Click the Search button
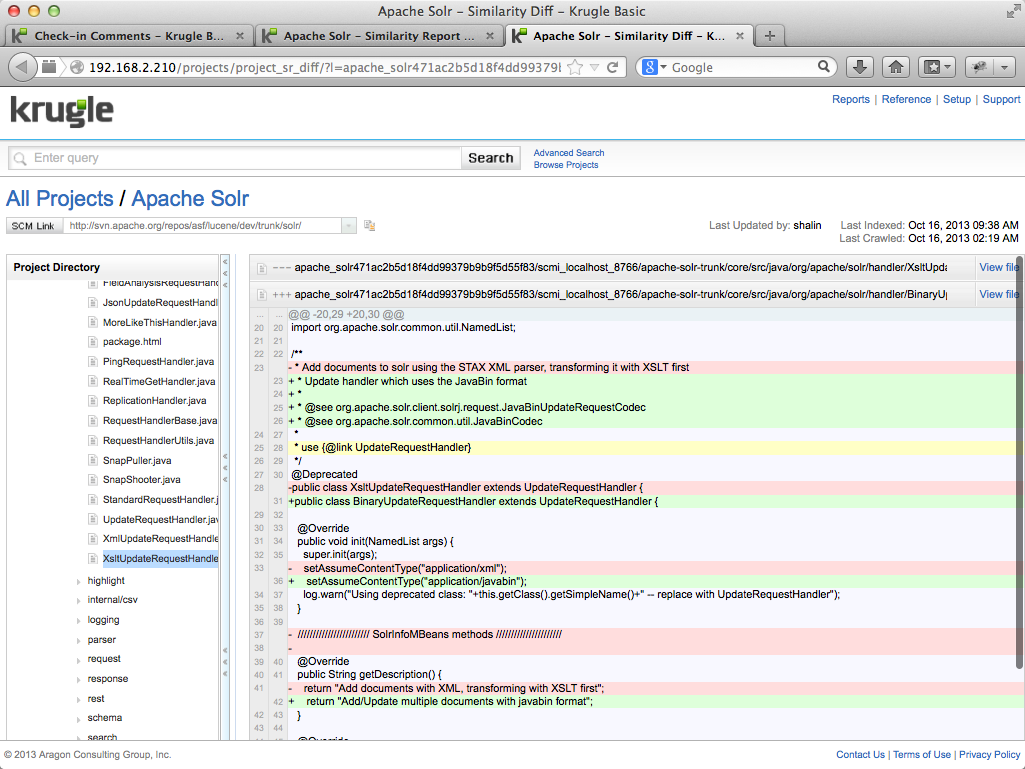The image size is (1025, 769). [490, 158]
